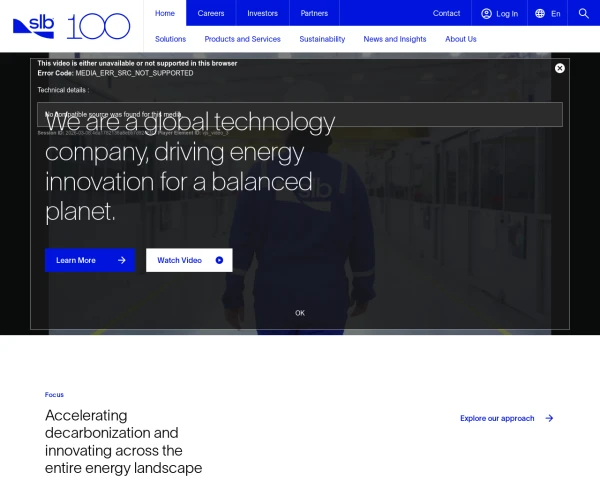The height and width of the screenshot is (480, 600).
Task: Click the arrow in Learn More button
Action: 122,260
